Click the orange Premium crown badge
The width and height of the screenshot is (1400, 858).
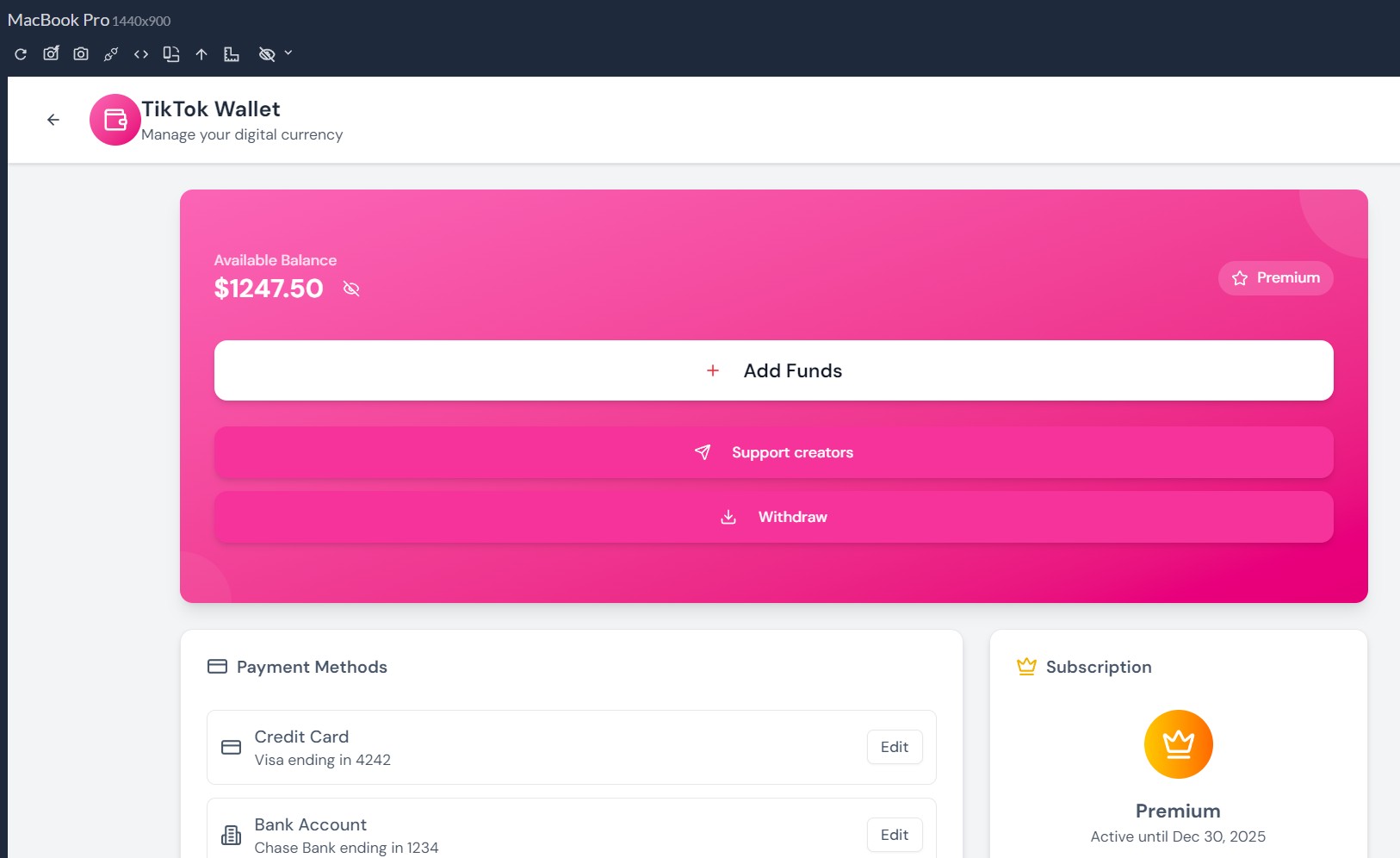pyautogui.click(x=1178, y=744)
